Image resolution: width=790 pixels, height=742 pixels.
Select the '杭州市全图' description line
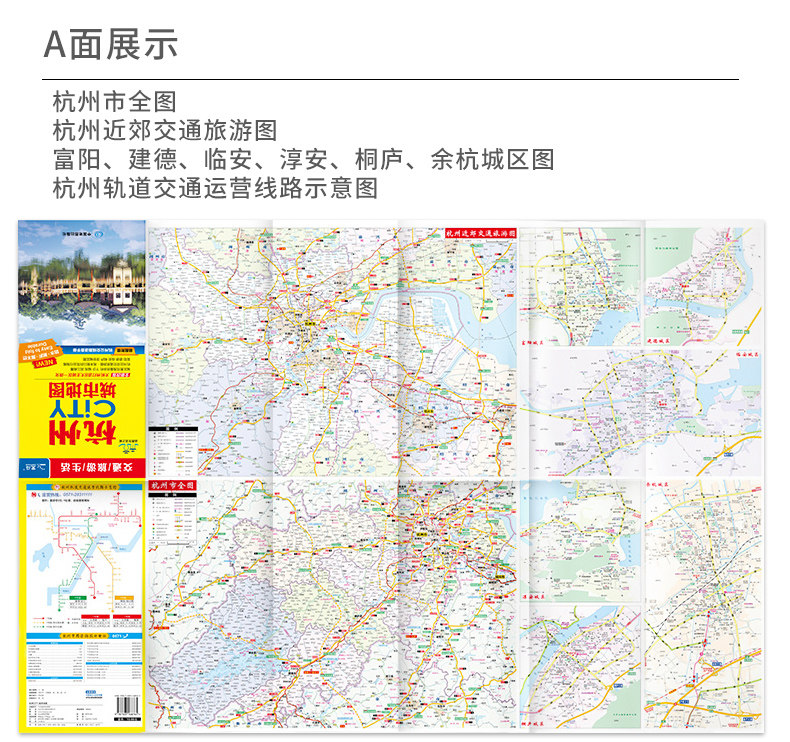(114, 102)
